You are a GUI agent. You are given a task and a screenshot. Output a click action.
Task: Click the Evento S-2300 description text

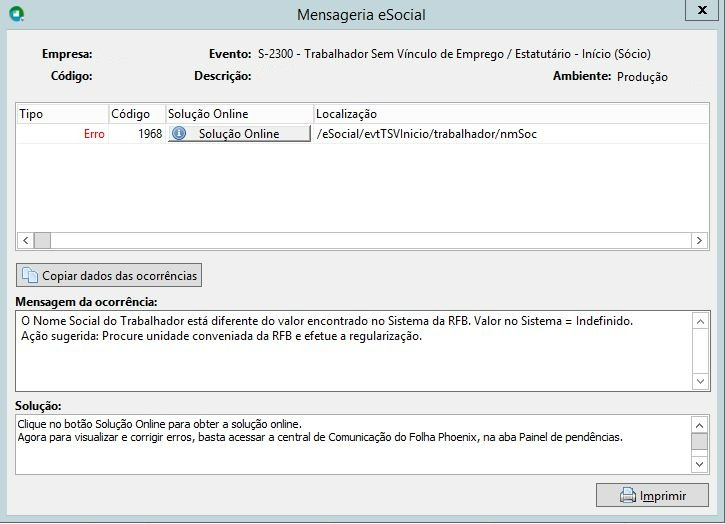[454, 54]
